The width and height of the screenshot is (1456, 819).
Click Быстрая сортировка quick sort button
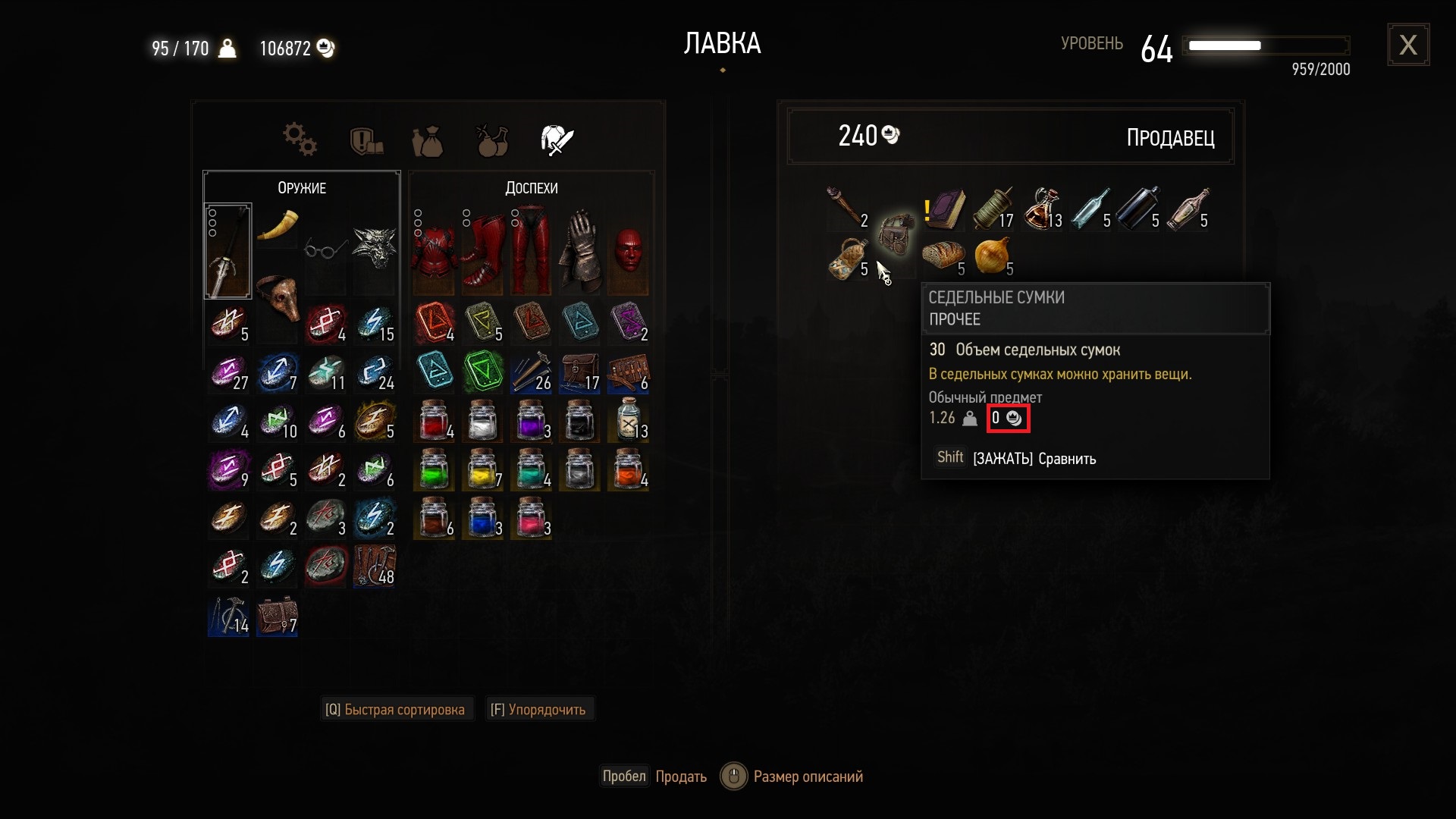tap(396, 710)
